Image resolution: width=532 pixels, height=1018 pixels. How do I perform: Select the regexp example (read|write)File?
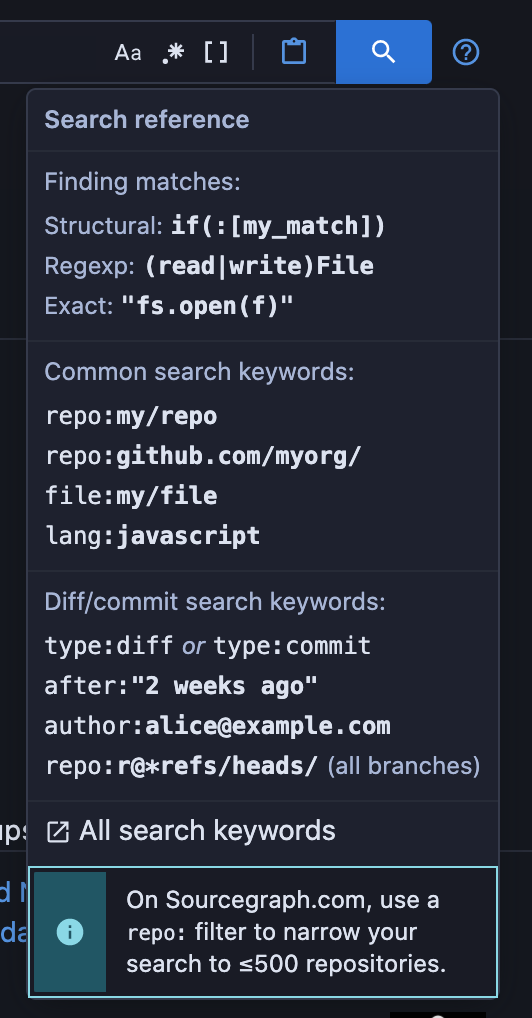coord(259,266)
